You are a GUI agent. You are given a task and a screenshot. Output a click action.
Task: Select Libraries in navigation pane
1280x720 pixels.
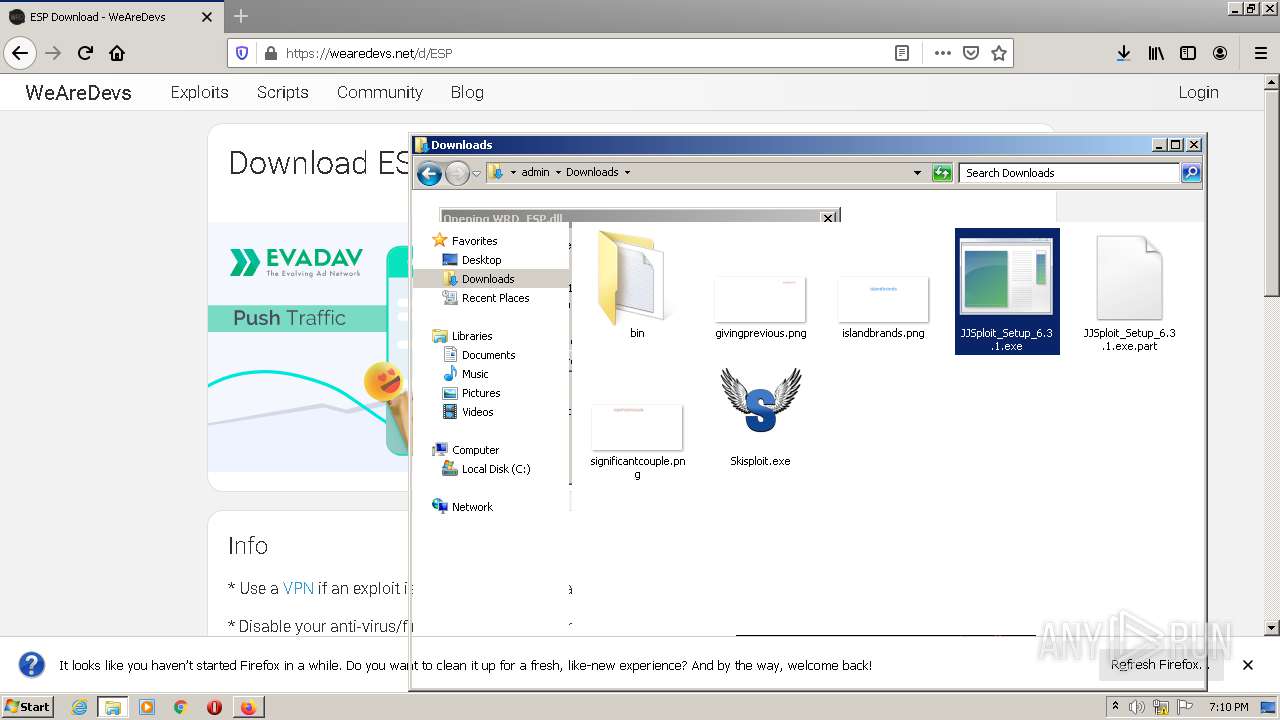point(472,336)
